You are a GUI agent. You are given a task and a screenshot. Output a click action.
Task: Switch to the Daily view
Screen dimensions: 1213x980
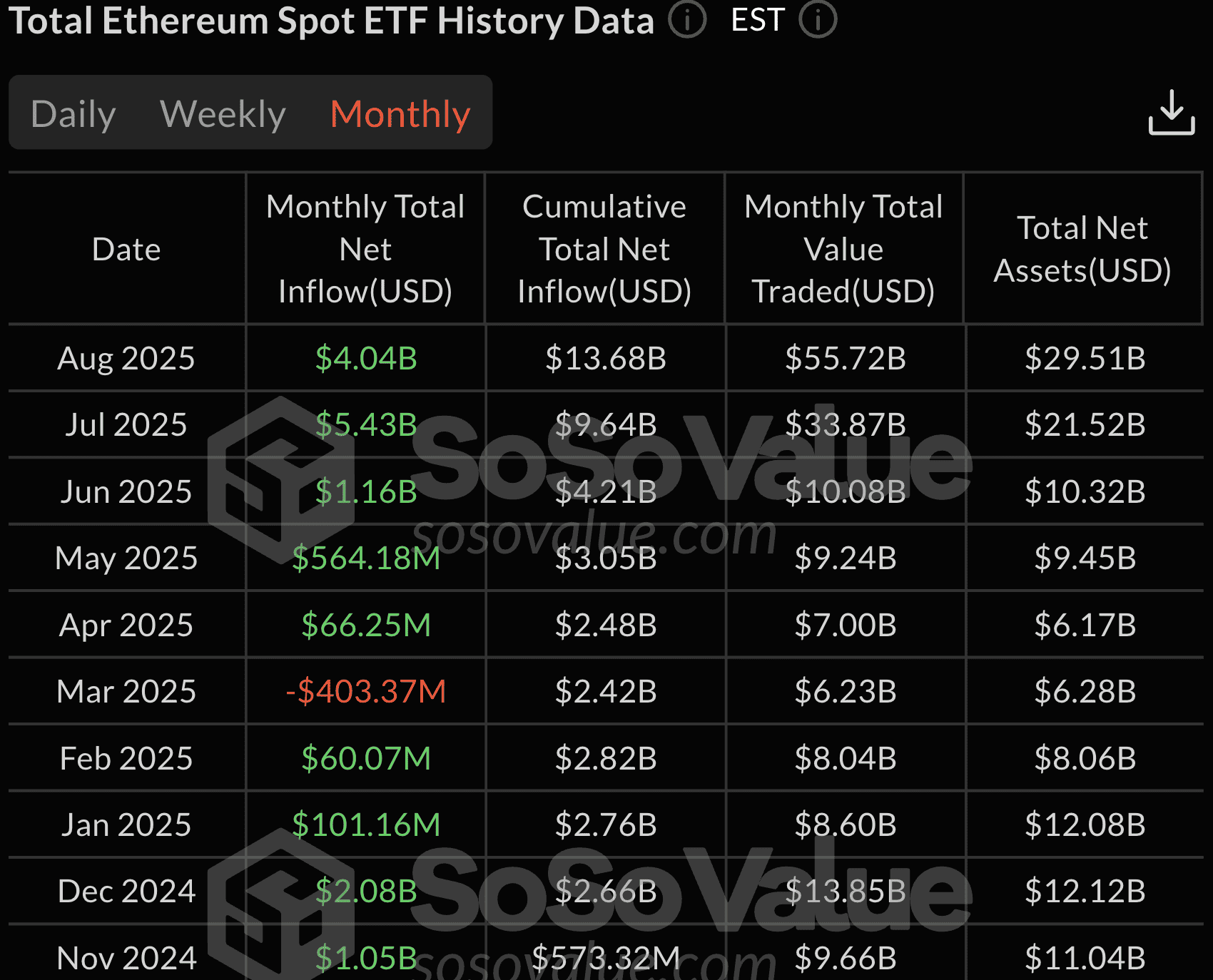click(x=73, y=113)
